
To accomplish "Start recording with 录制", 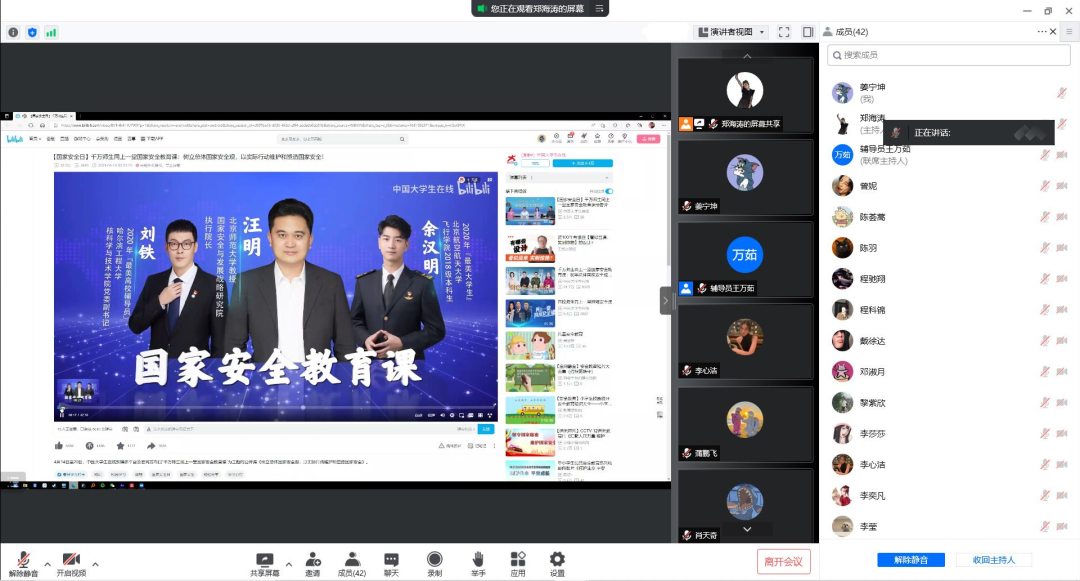I will point(434,564).
